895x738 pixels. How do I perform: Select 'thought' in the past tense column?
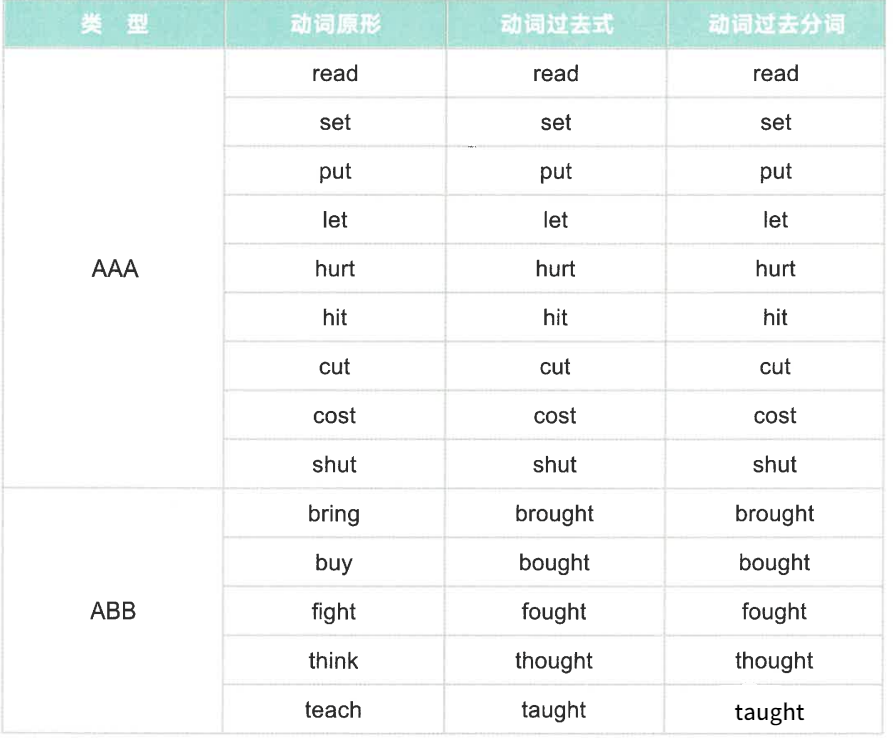click(554, 661)
